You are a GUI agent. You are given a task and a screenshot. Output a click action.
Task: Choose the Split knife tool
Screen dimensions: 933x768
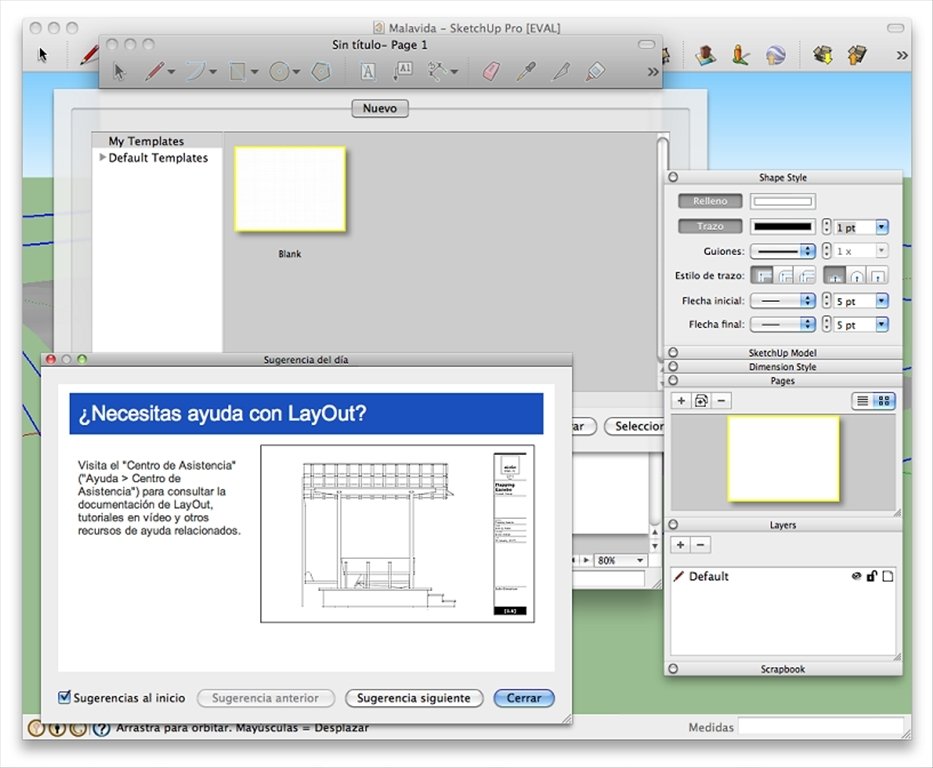point(561,72)
